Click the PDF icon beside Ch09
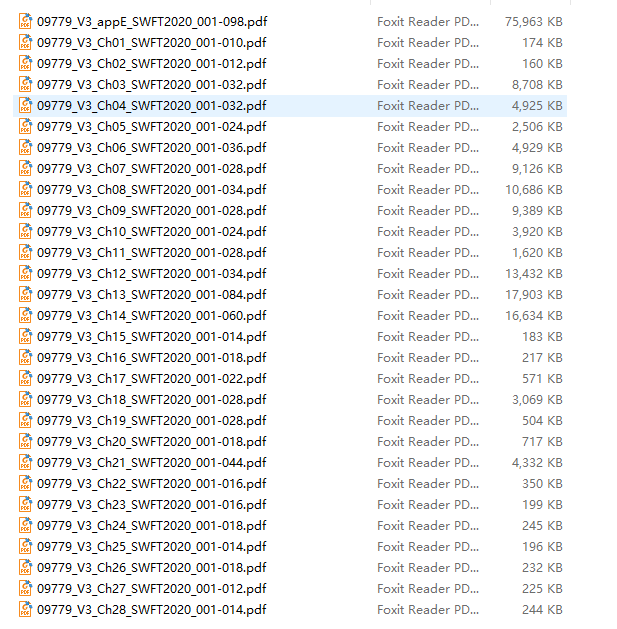 26,211
